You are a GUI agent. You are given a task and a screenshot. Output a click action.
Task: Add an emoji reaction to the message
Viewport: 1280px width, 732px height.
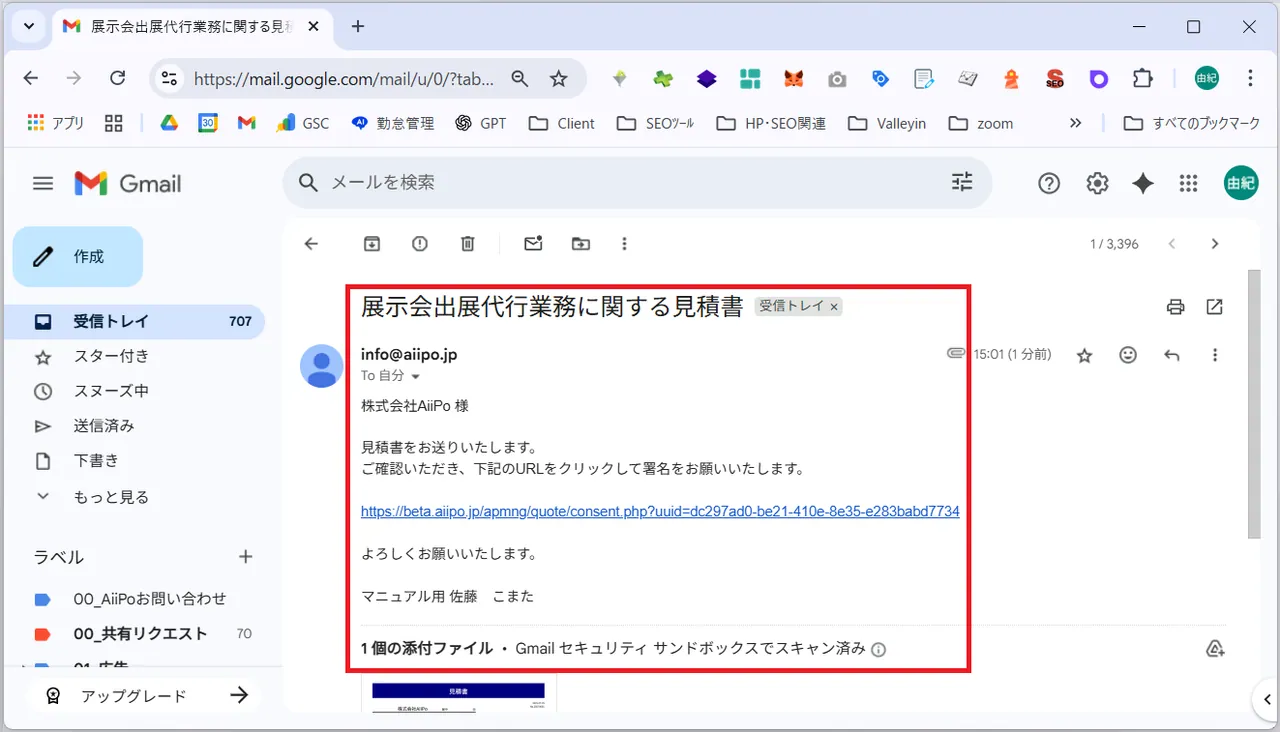coord(1128,355)
